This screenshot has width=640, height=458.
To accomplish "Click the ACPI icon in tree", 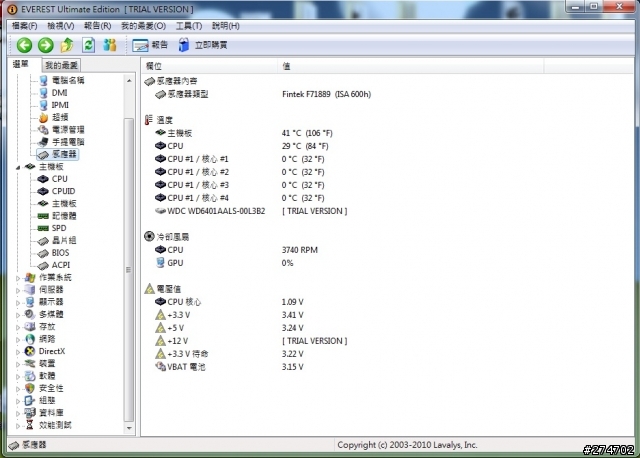I will point(43,265).
